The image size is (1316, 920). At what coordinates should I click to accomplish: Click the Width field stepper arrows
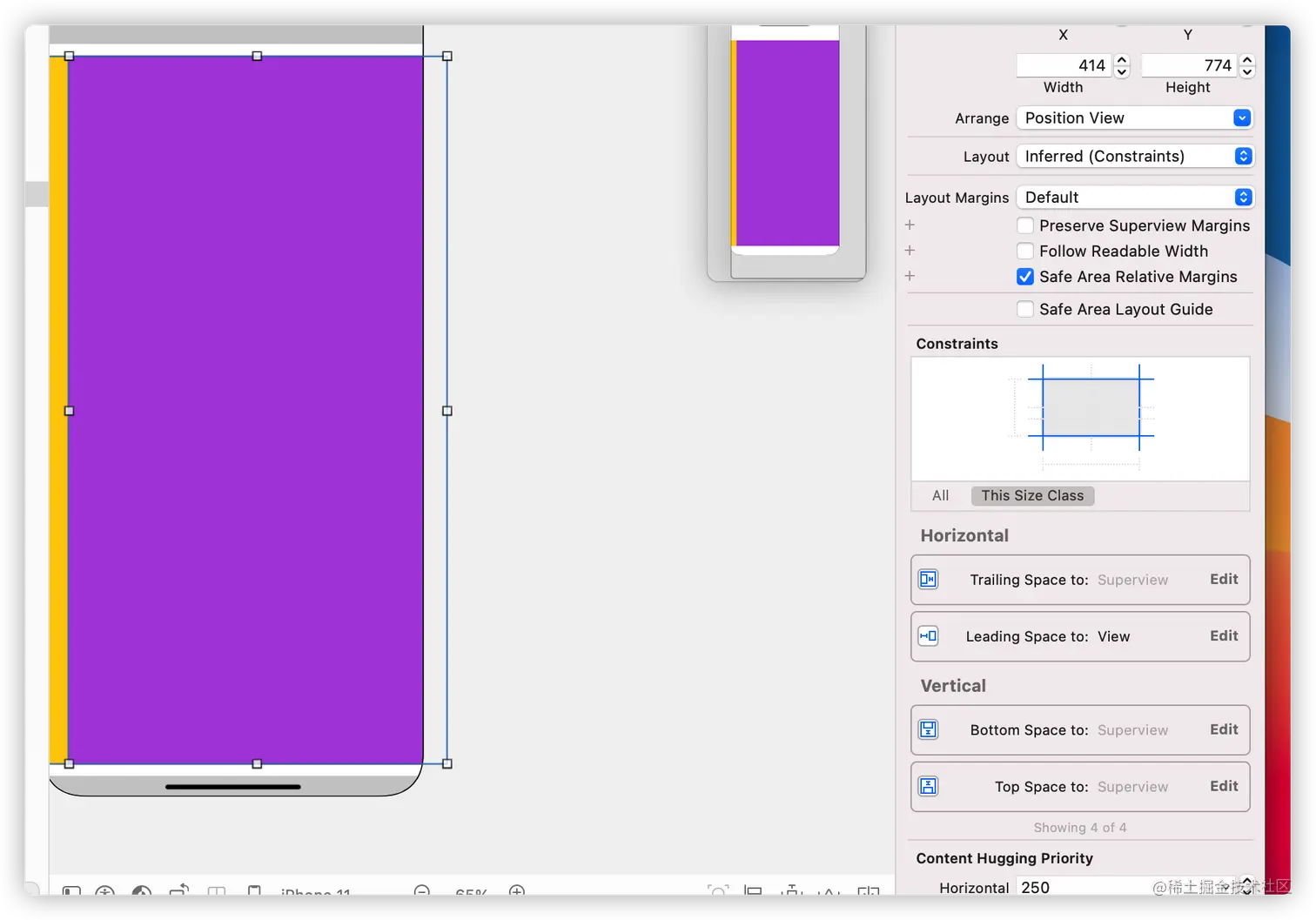(1122, 65)
